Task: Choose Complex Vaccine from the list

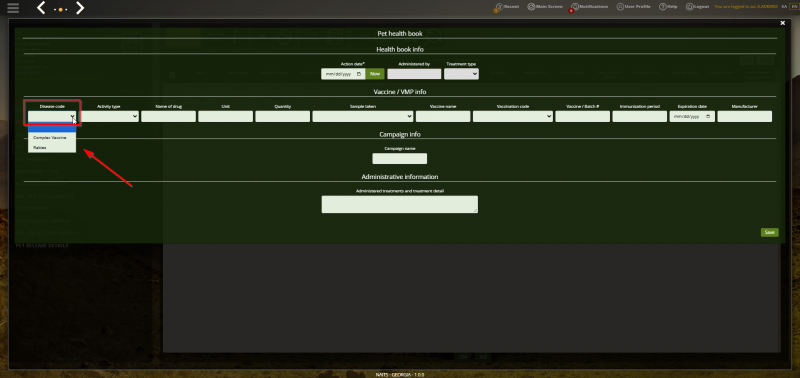Action: tap(52, 138)
